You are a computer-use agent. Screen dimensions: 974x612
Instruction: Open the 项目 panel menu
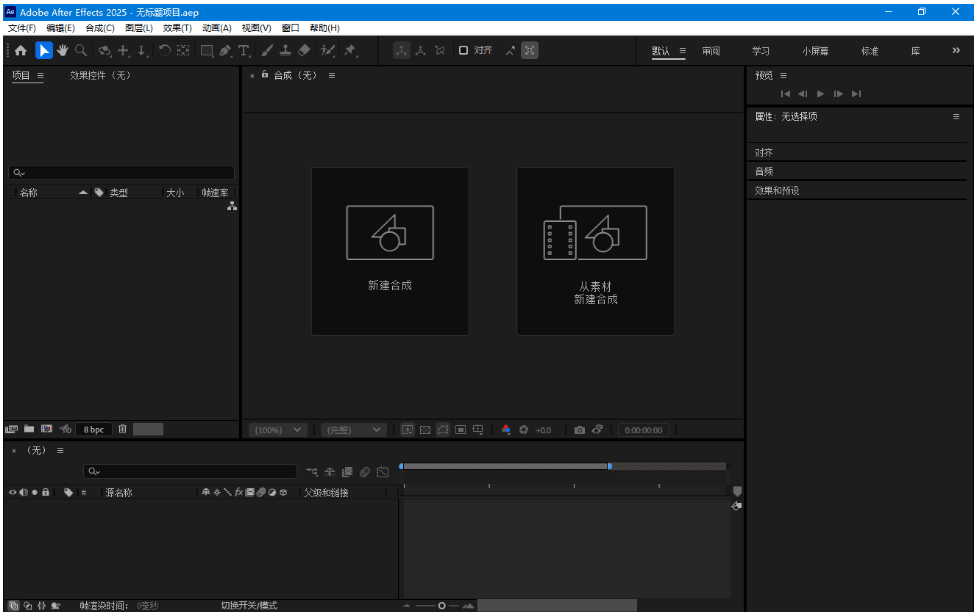pos(40,75)
